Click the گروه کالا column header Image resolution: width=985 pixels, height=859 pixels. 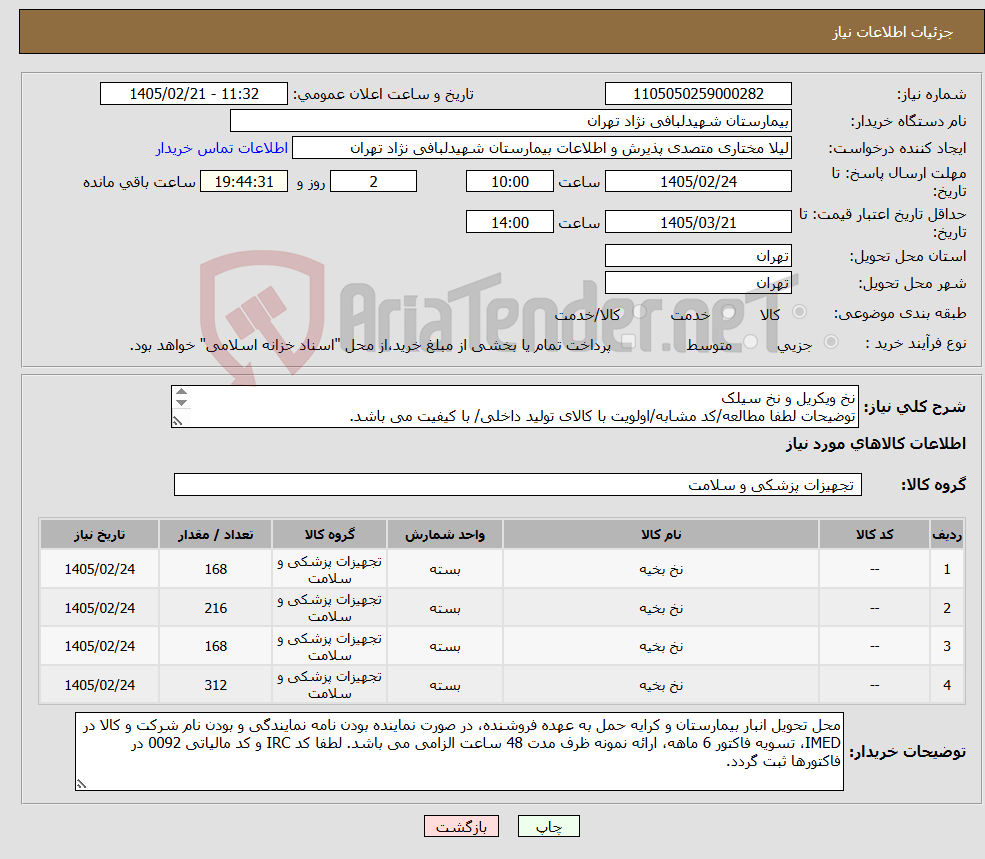click(x=330, y=534)
